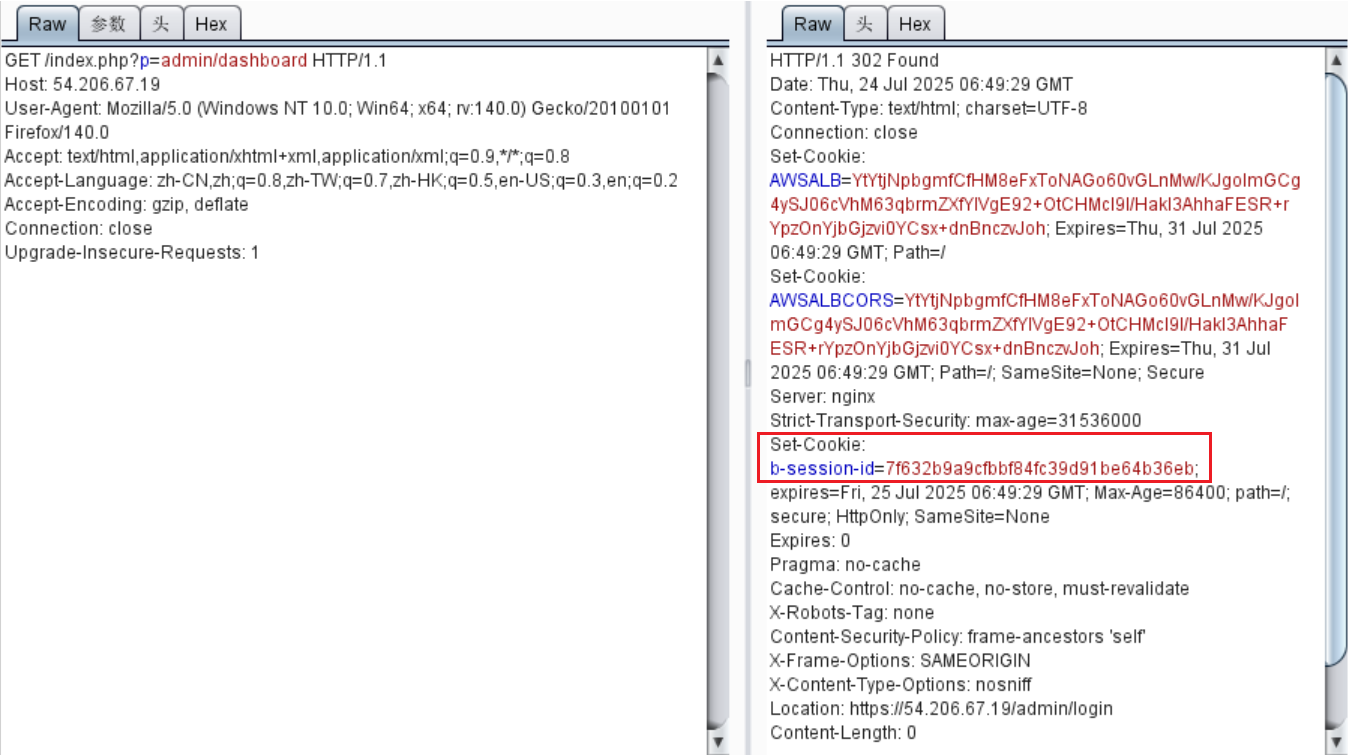This screenshot has width=1348, height=755.
Task: Switch to the 头 tab in the response panel
Action: point(862,24)
